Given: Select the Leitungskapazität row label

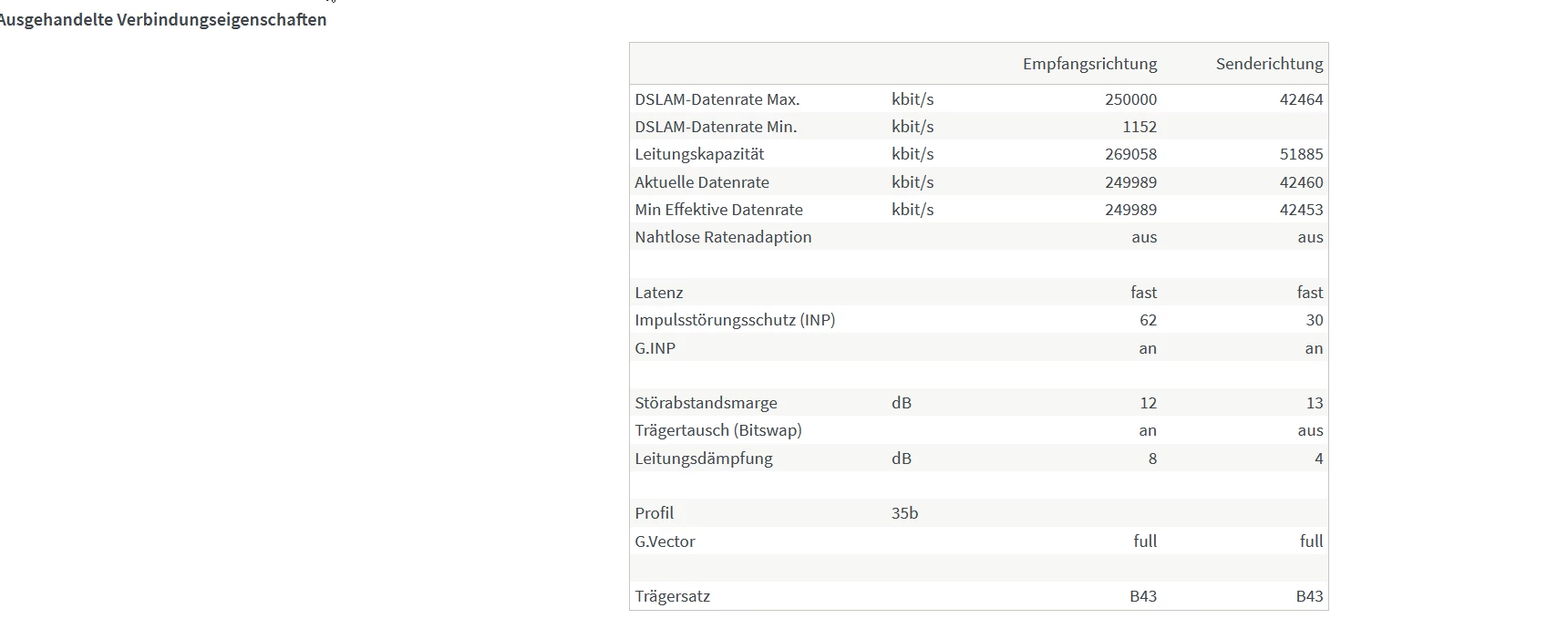Looking at the screenshot, I should (699, 154).
